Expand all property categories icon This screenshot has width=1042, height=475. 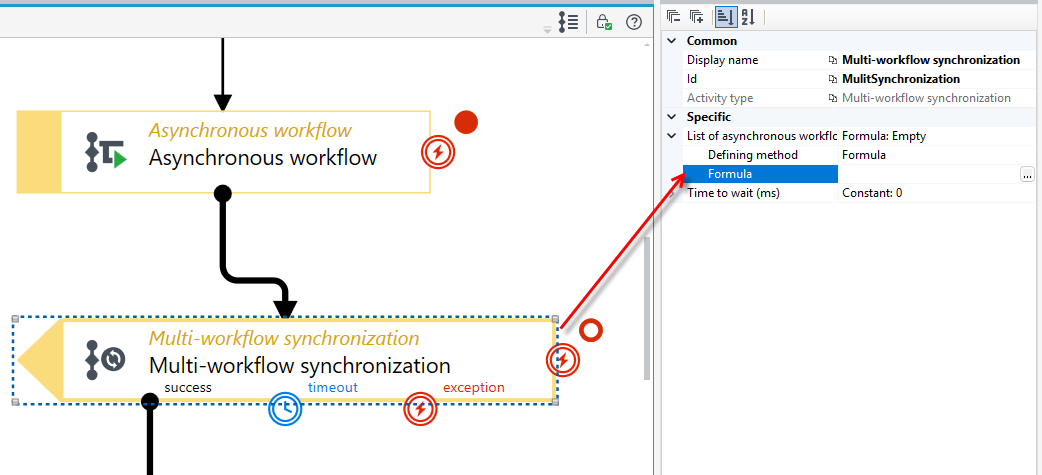(696, 17)
